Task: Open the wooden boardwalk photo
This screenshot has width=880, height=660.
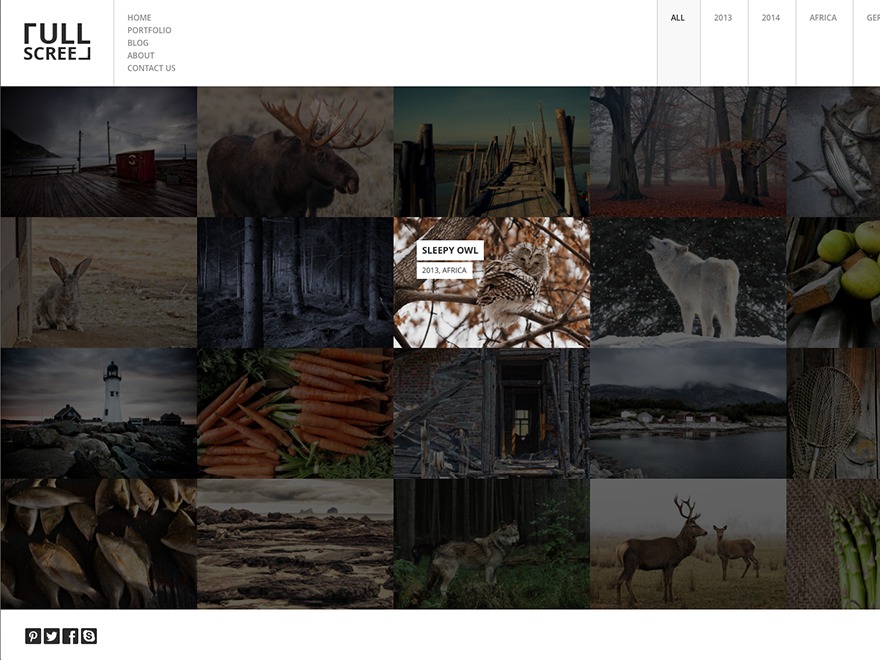Action: (x=492, y=152)
